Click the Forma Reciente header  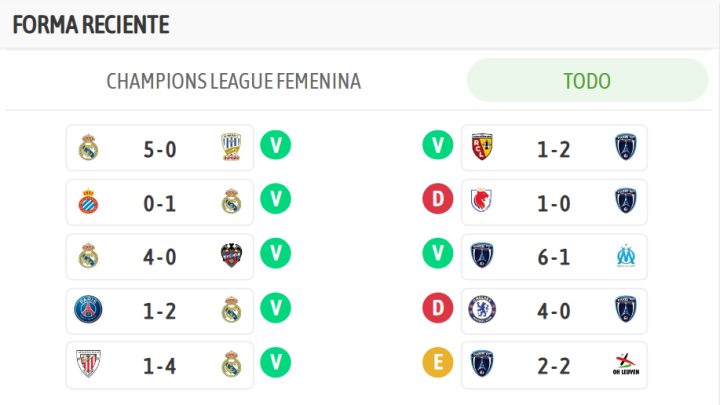(91, 25)
